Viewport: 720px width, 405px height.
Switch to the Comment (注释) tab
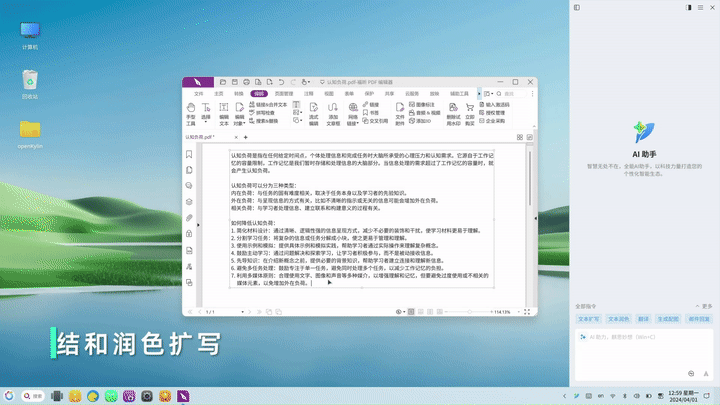point(309,94)
